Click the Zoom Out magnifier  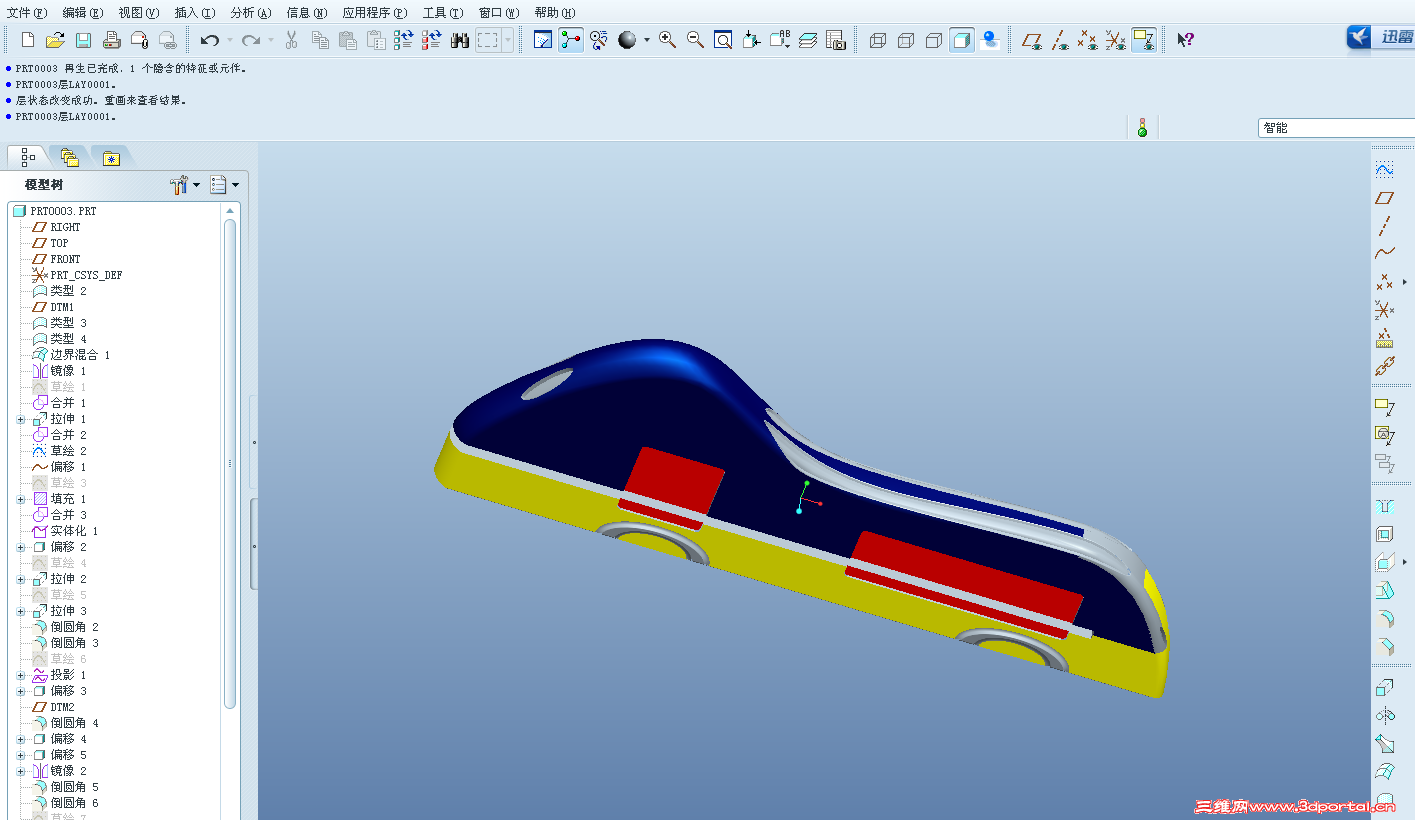pyautogui.click(x=695, y=40)
